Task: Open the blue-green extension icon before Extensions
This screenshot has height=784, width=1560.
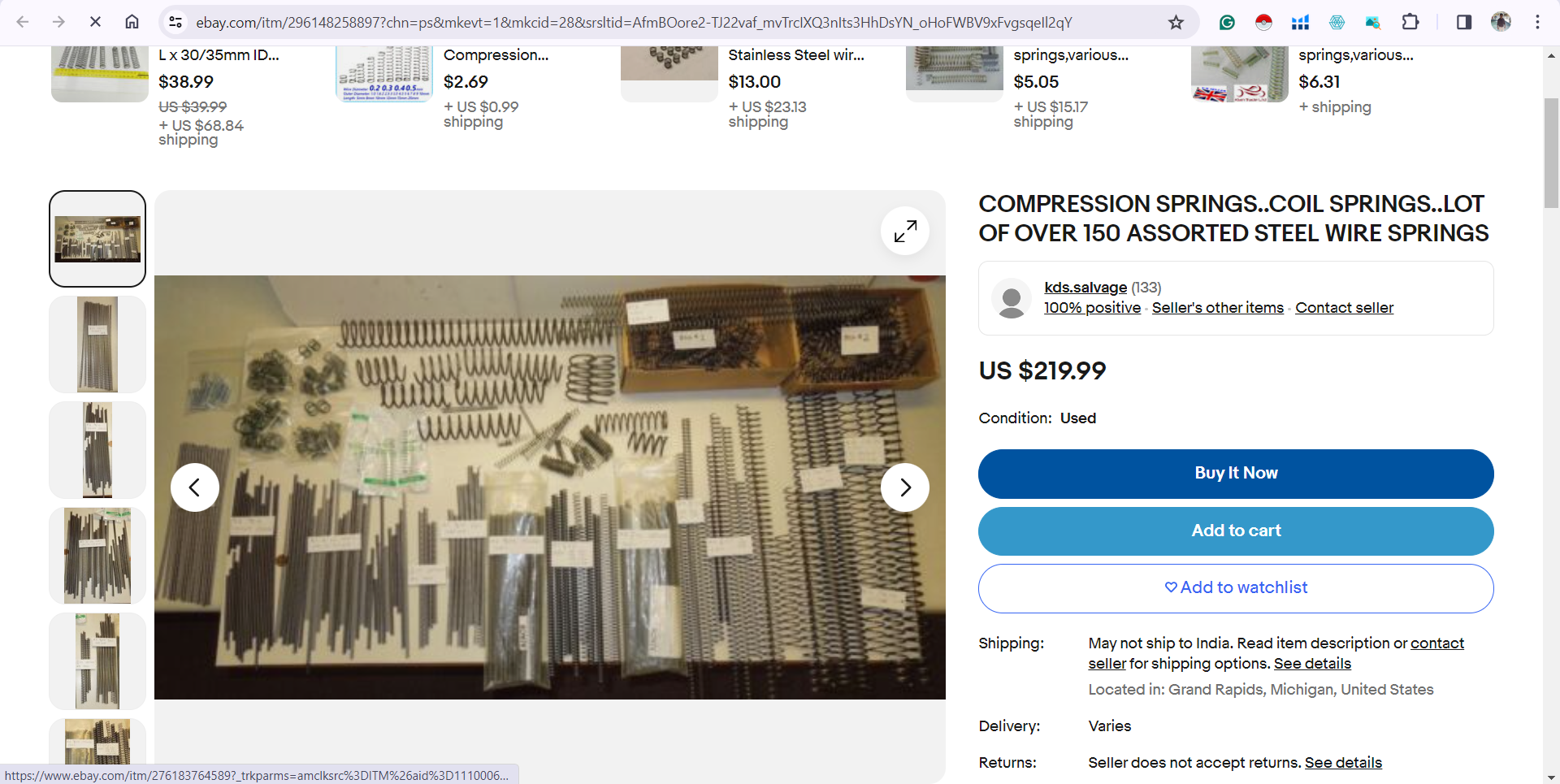Action: coord(1373,22)
